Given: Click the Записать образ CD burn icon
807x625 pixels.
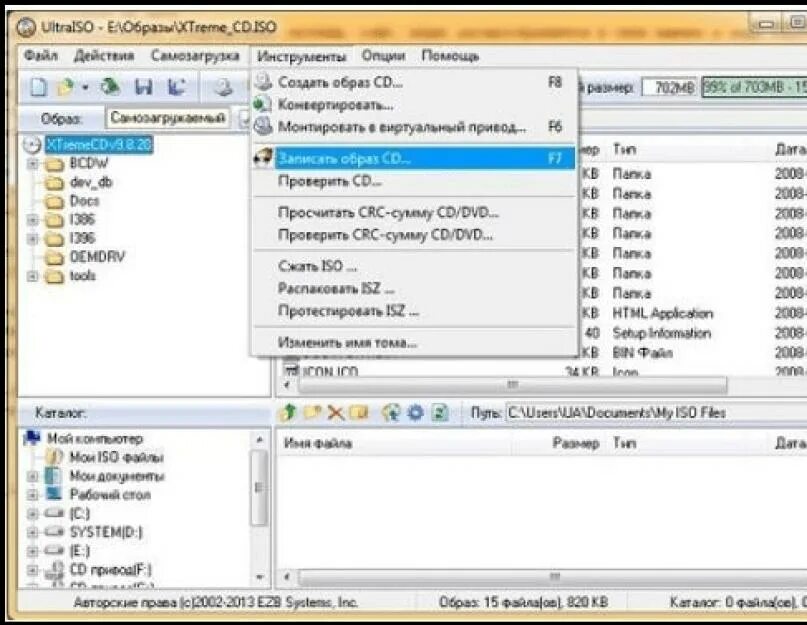Looking at the screenshot, I should pyautogui.click(x=264, y=158).
